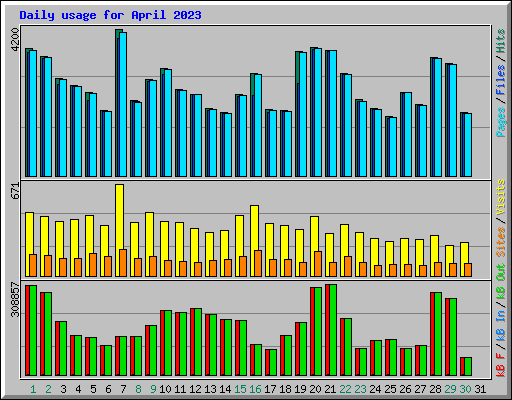The image size is (512, 400).
Task: Click the cyan hits bar for day 16
Action: 258,125
